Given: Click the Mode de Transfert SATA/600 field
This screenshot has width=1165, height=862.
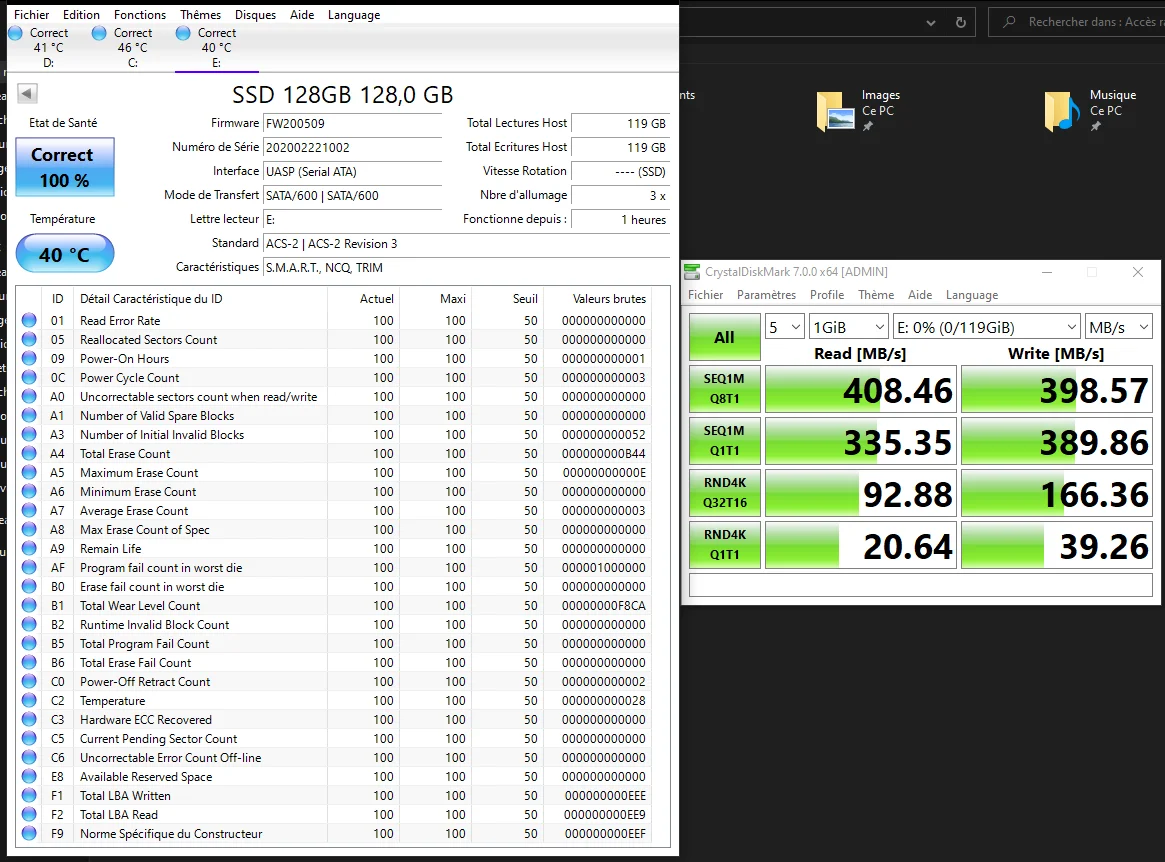Looking at the screenshot, I should point(353,195).
